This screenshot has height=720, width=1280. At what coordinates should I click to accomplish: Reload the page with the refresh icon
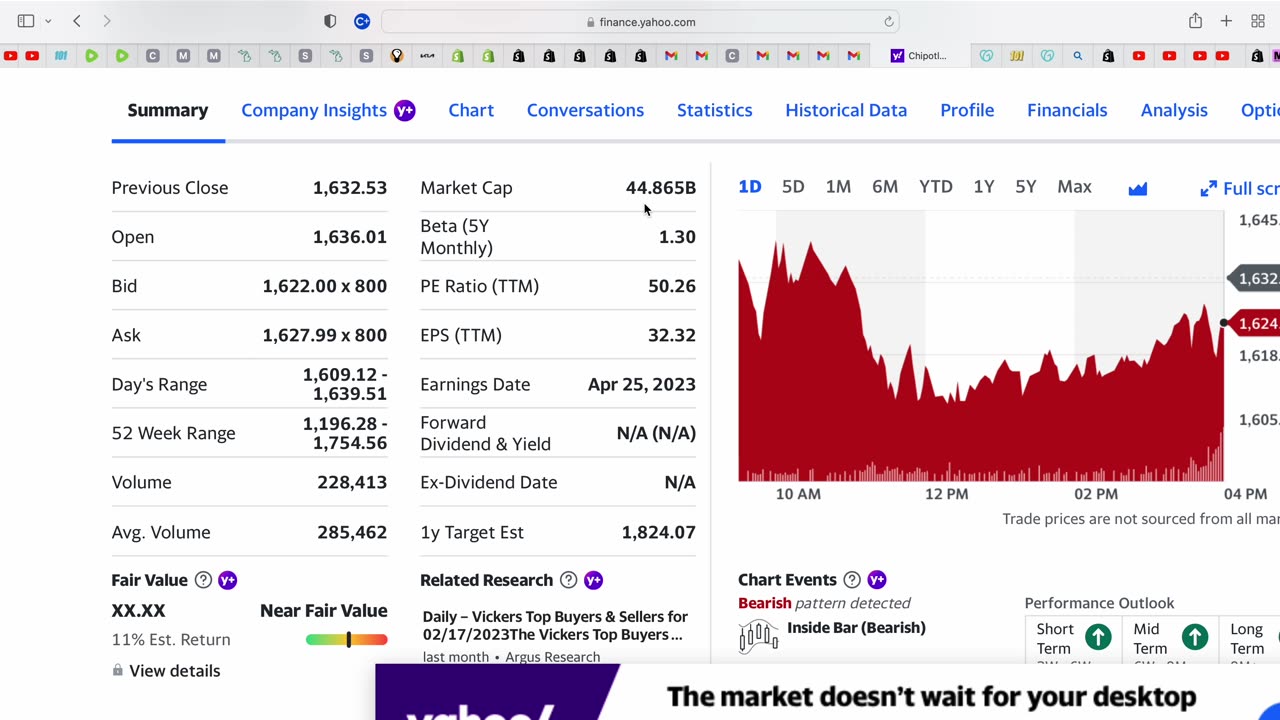[x=888, y=21]
